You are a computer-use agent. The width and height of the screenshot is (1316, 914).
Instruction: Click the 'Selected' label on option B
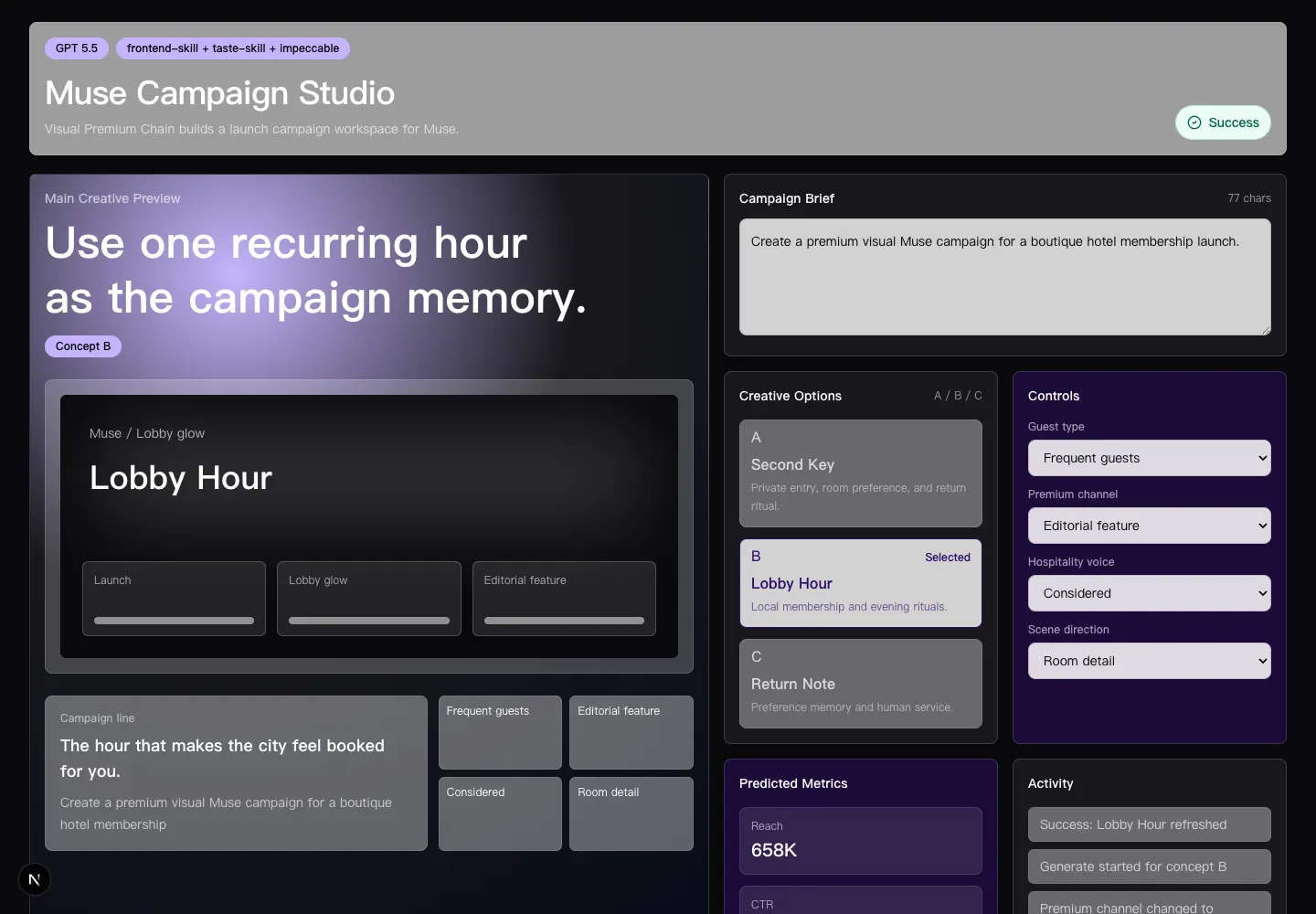(948, 558)
